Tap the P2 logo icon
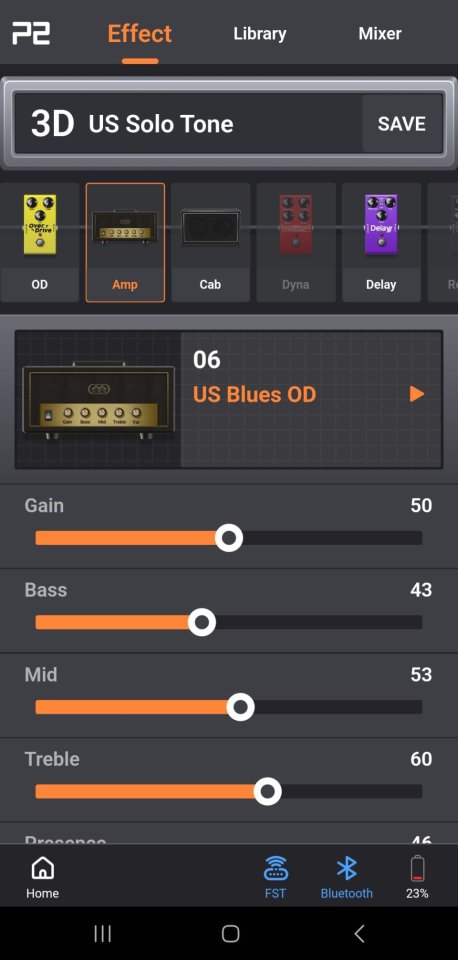This screenshot has height=960, width=458. (31, 33)
